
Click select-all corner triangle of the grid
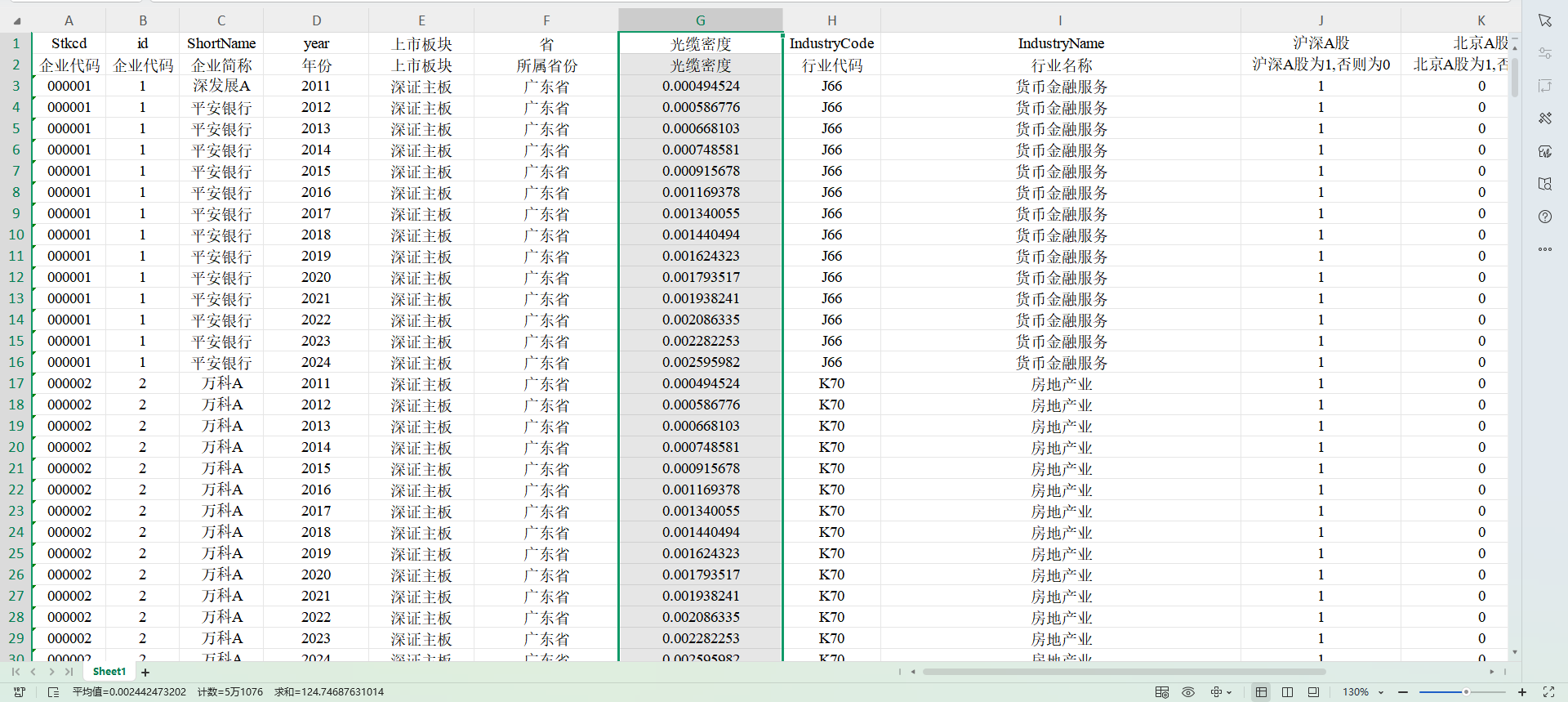[x=16, y=20]
